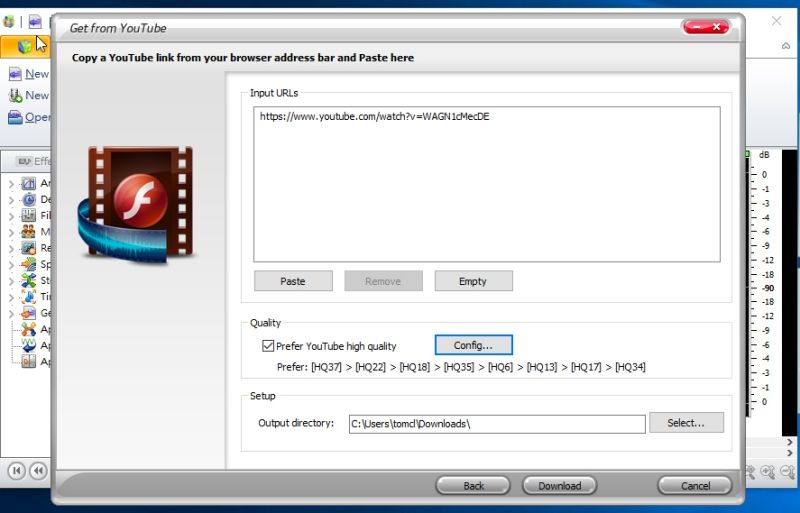800x513 pixels.
Task: Click the greyed-out Remove button
Action: coord(383,281)
